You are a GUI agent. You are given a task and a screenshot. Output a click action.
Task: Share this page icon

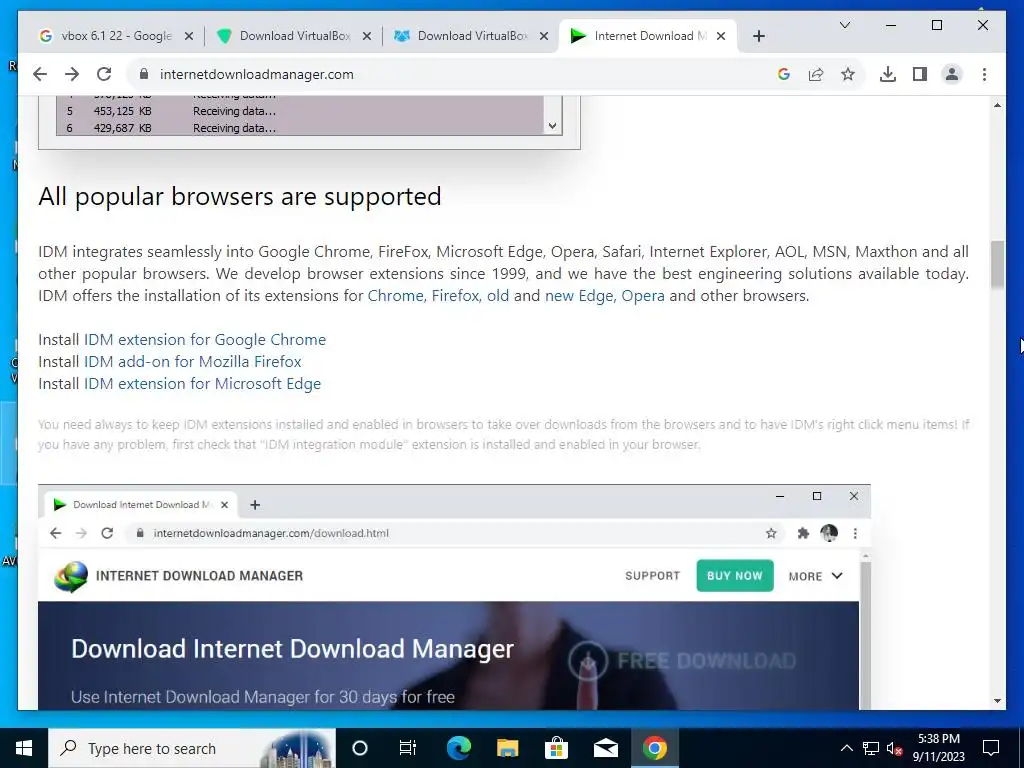point(816,74)
